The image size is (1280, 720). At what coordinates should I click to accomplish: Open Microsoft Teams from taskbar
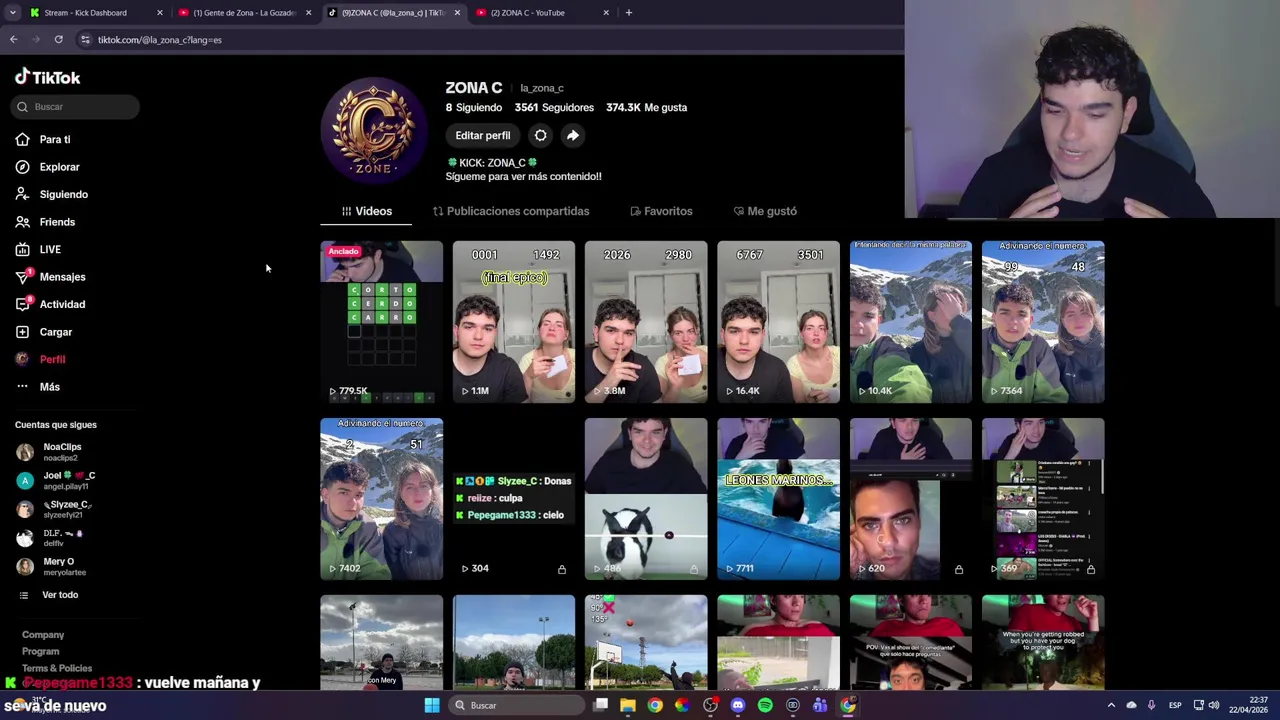(820, 705)
